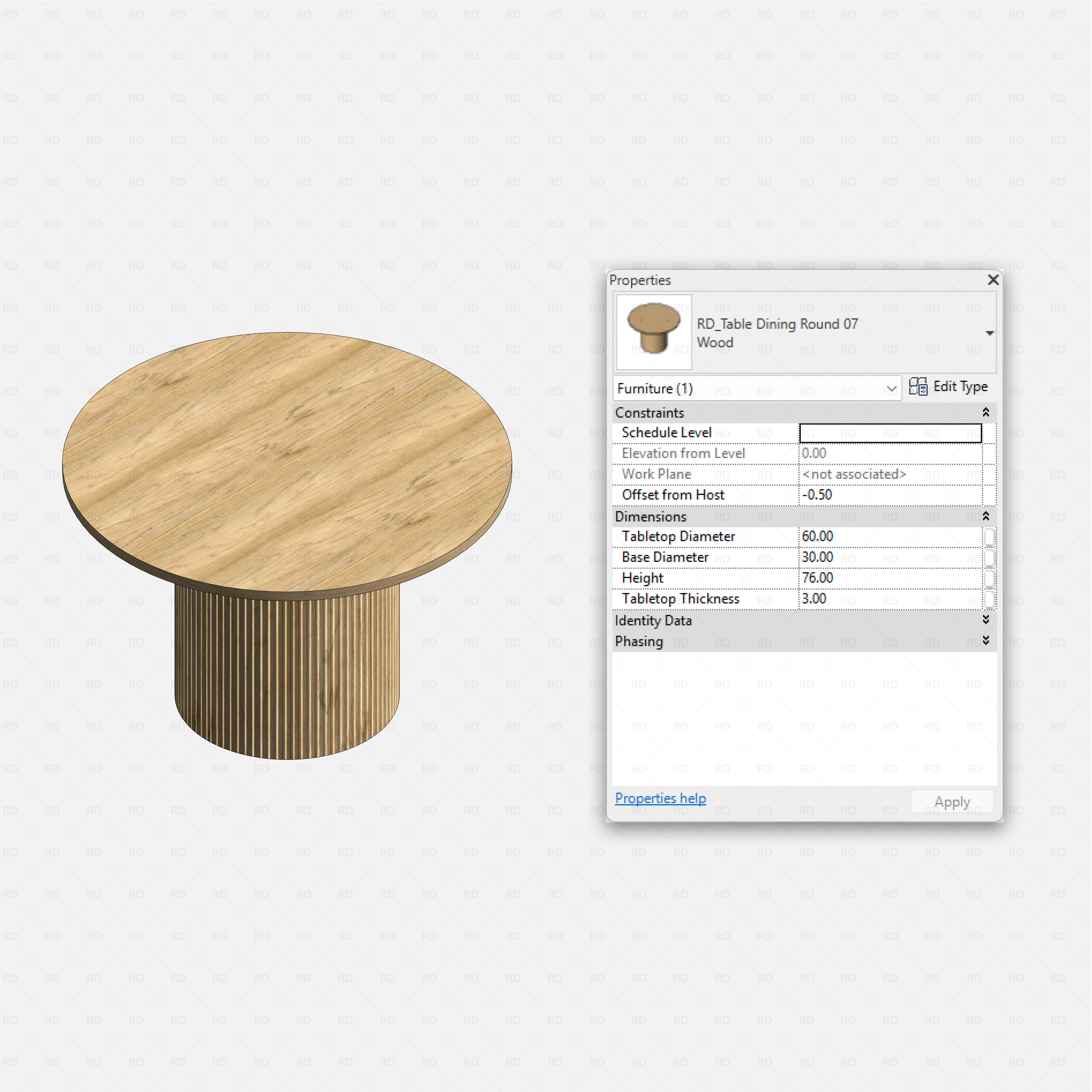Open the Properties help link
The image size is (1092, 1092).
coord(660,798)
